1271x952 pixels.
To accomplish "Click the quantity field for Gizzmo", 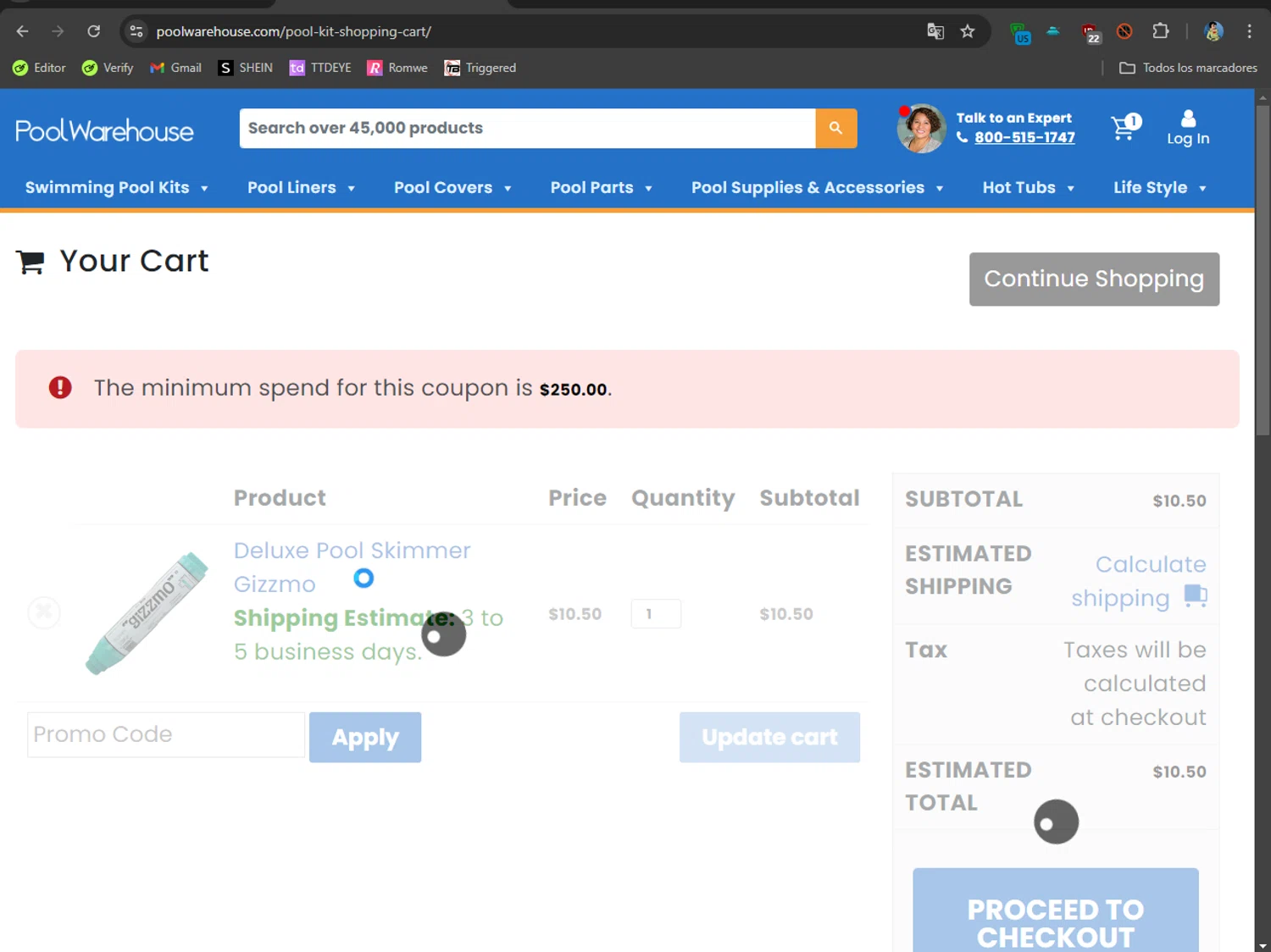I will 656,614.
